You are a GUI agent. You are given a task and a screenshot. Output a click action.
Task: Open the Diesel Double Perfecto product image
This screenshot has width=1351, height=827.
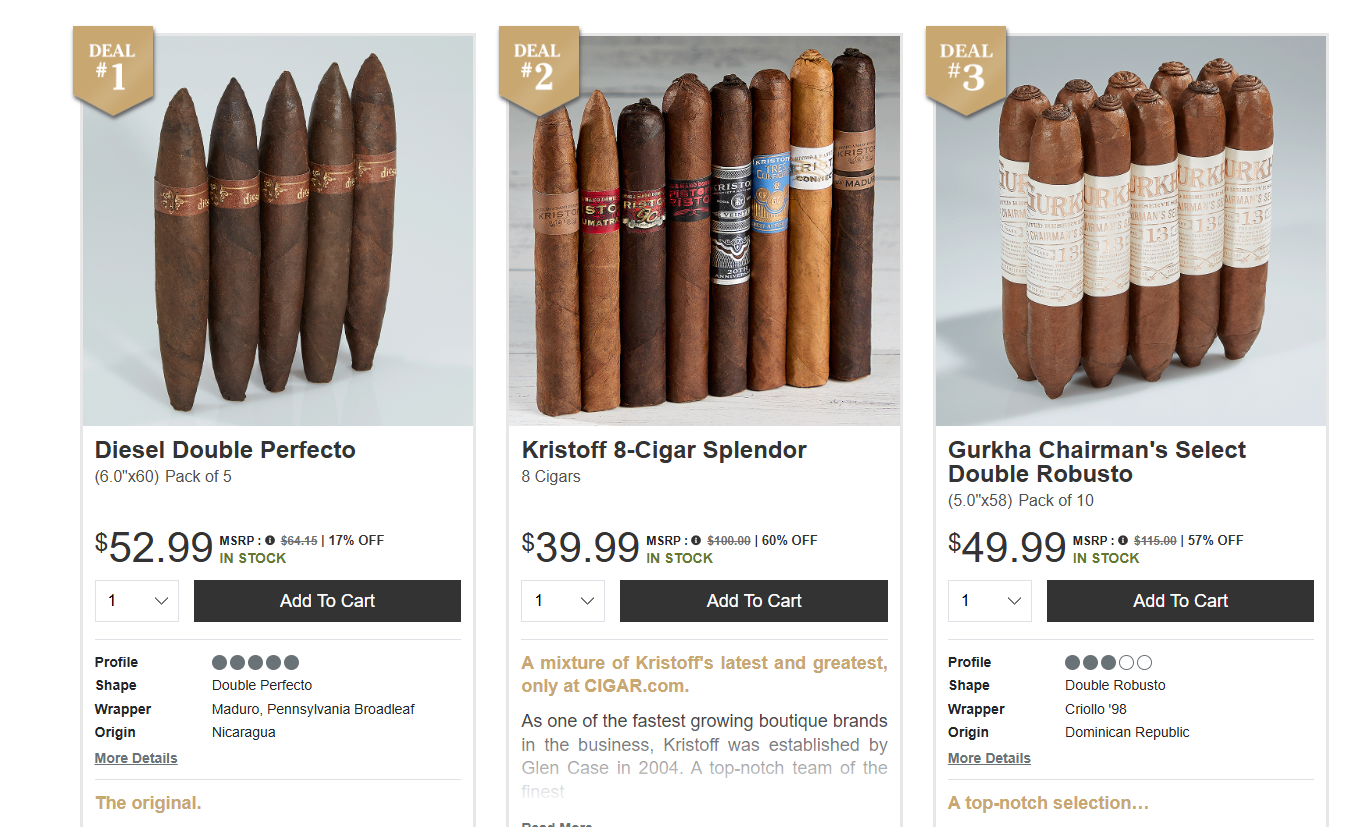(278, 231)
